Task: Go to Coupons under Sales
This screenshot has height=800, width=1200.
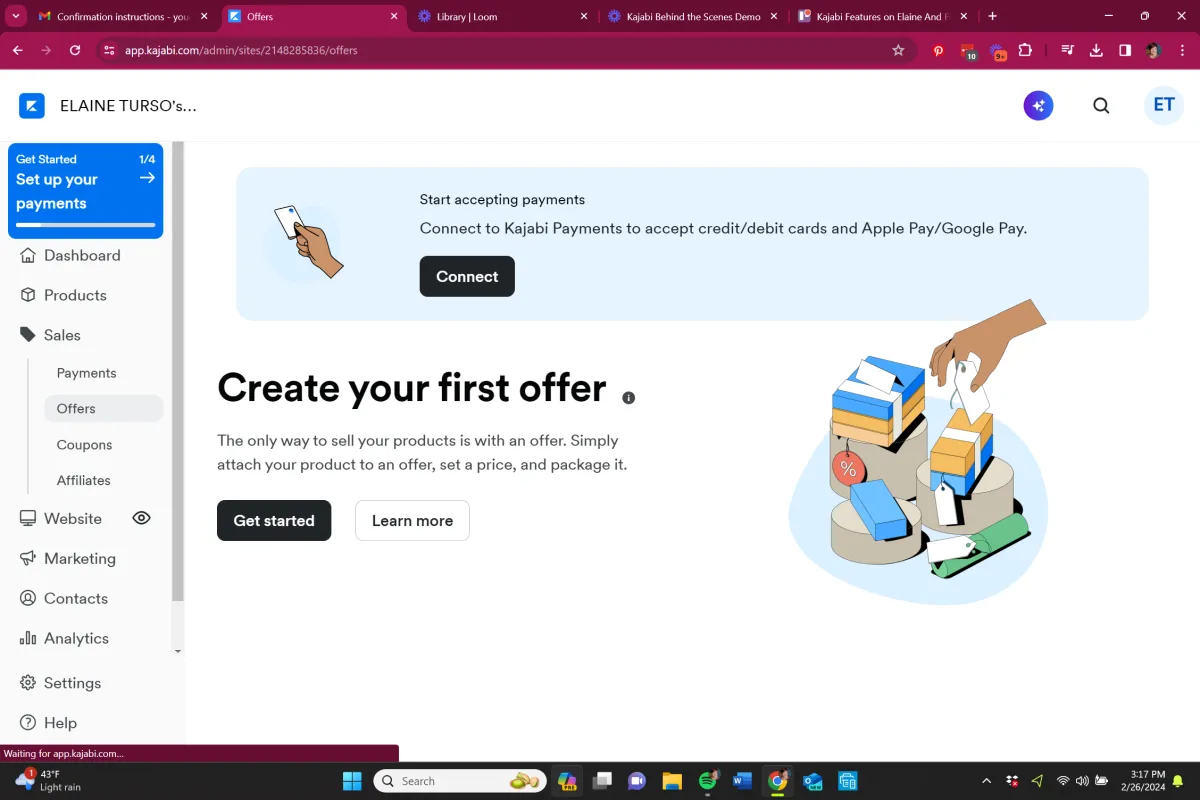Action: pos(84,445)
